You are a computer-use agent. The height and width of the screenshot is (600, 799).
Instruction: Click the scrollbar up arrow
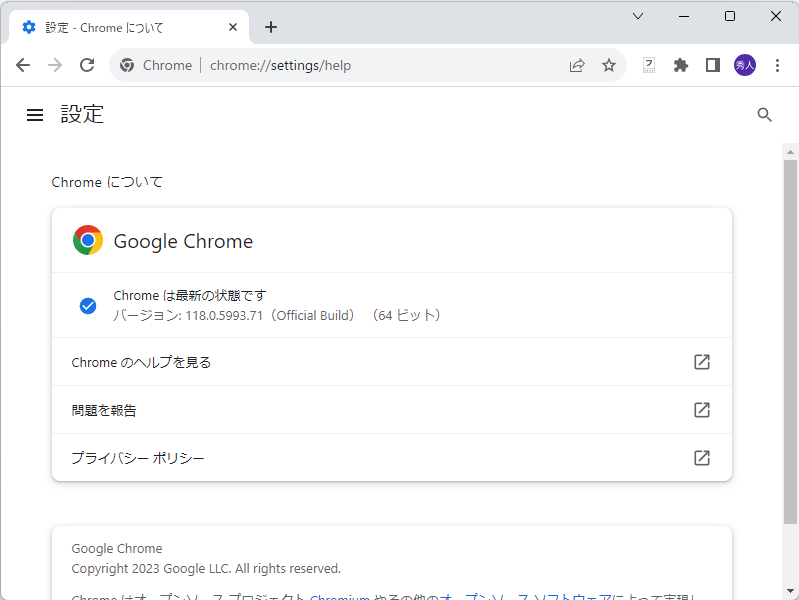click(790, 152)
